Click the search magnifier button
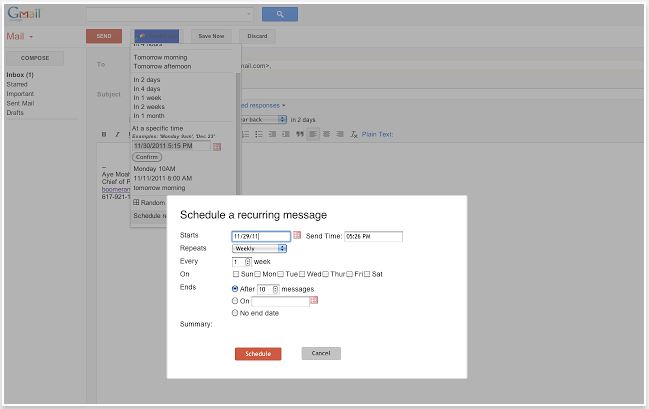649x409 pixels. click(279, 15)
